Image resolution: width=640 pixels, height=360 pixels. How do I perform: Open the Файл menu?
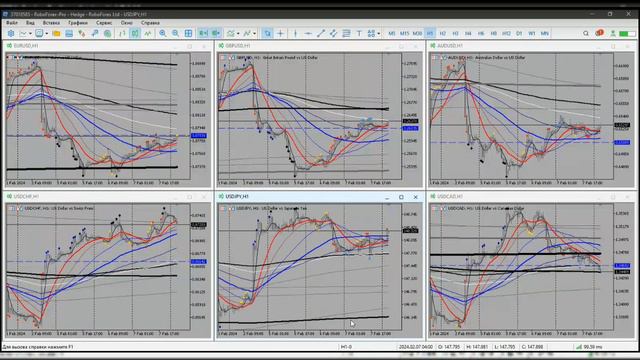12,23
